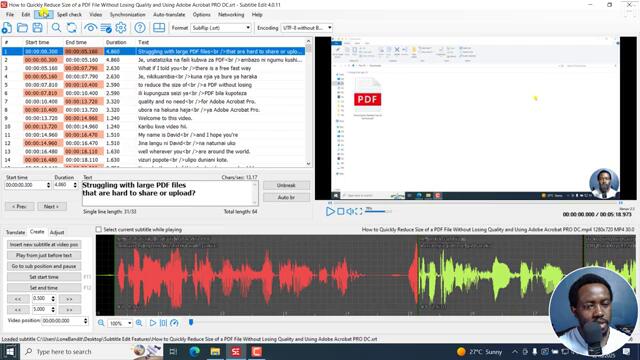
Task: Zoom out the waveform
Action: [x=101, y=323]
